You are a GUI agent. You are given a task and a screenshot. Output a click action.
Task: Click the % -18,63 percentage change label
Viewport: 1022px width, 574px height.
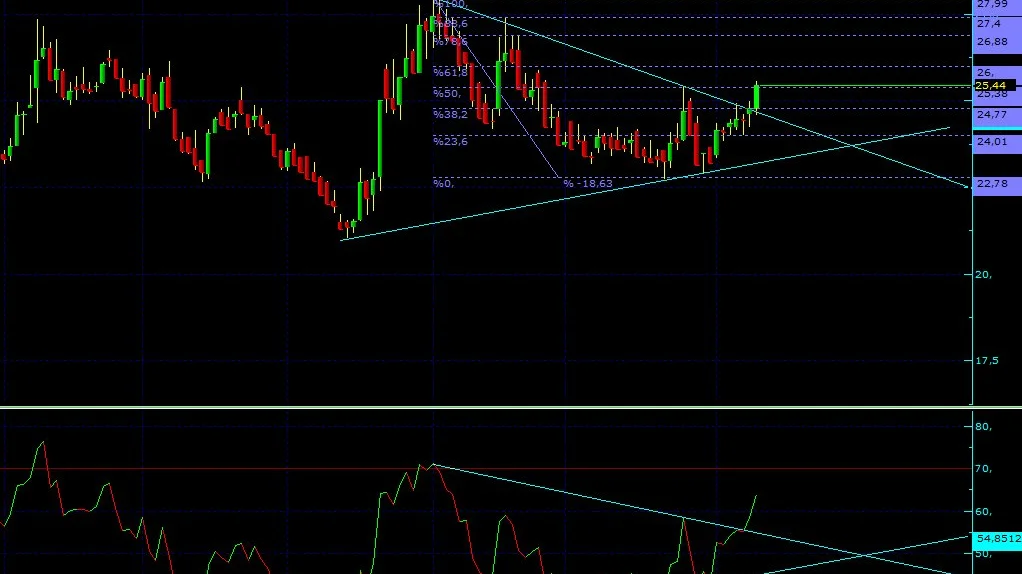click(x=588, y=184)
